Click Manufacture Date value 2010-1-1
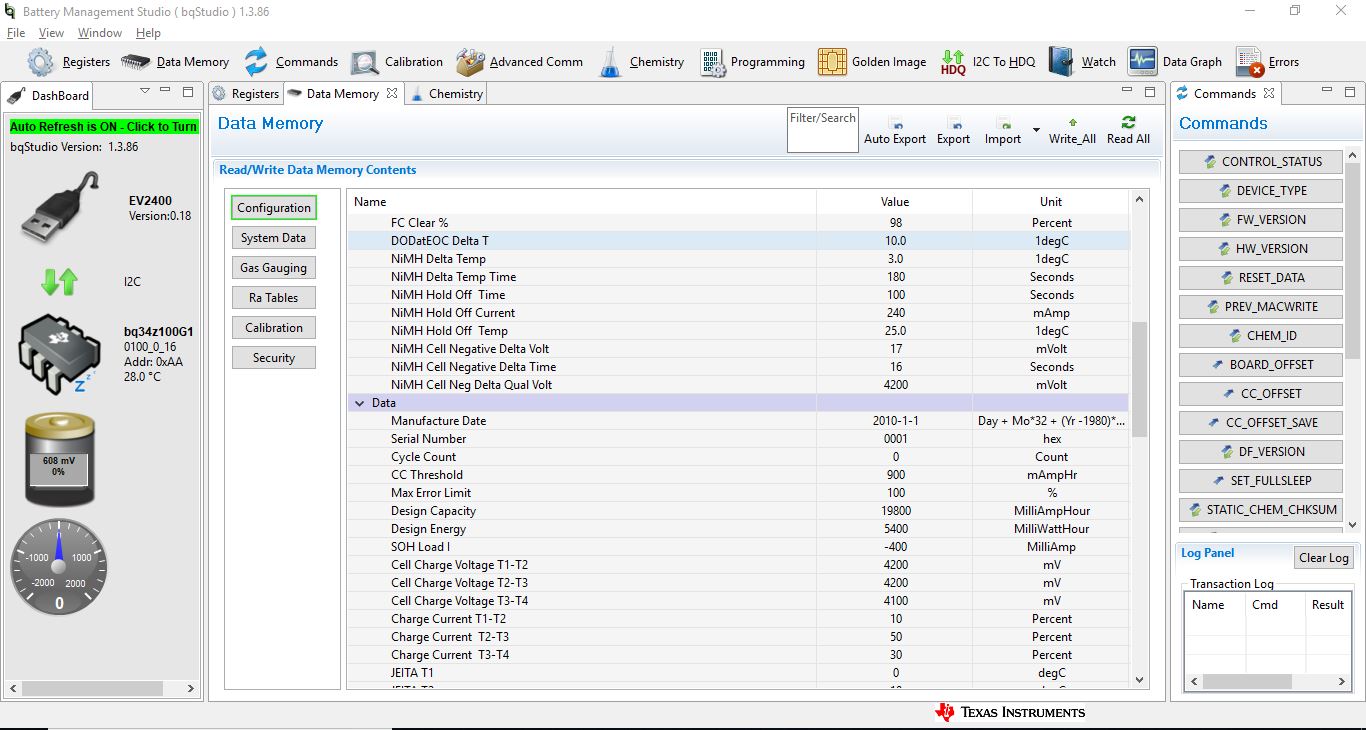1366x730 pixels. click(x=895, y=421)
